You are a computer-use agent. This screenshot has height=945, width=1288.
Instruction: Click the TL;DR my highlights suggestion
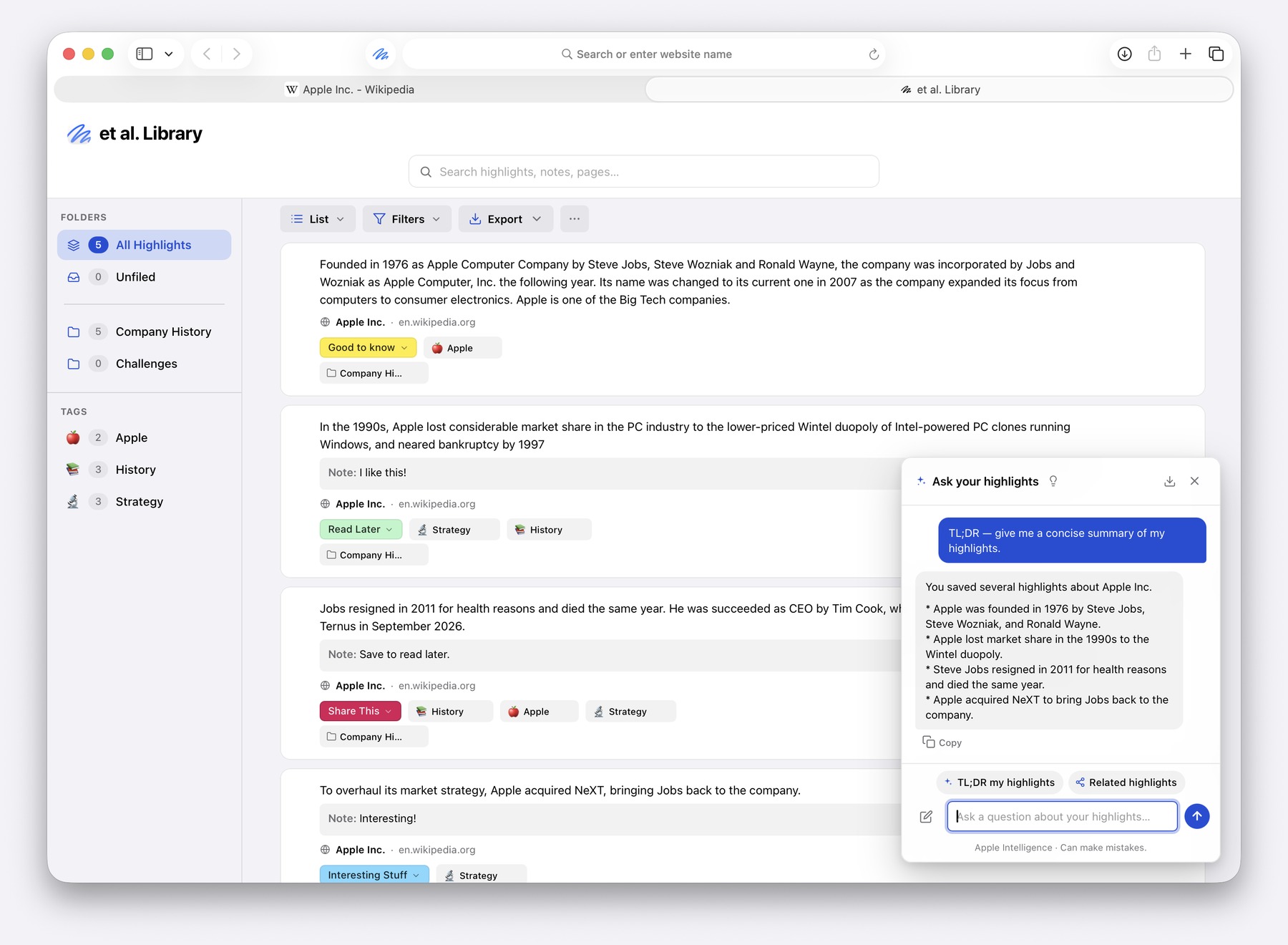pyautogui.click(x=1000, y=782)
